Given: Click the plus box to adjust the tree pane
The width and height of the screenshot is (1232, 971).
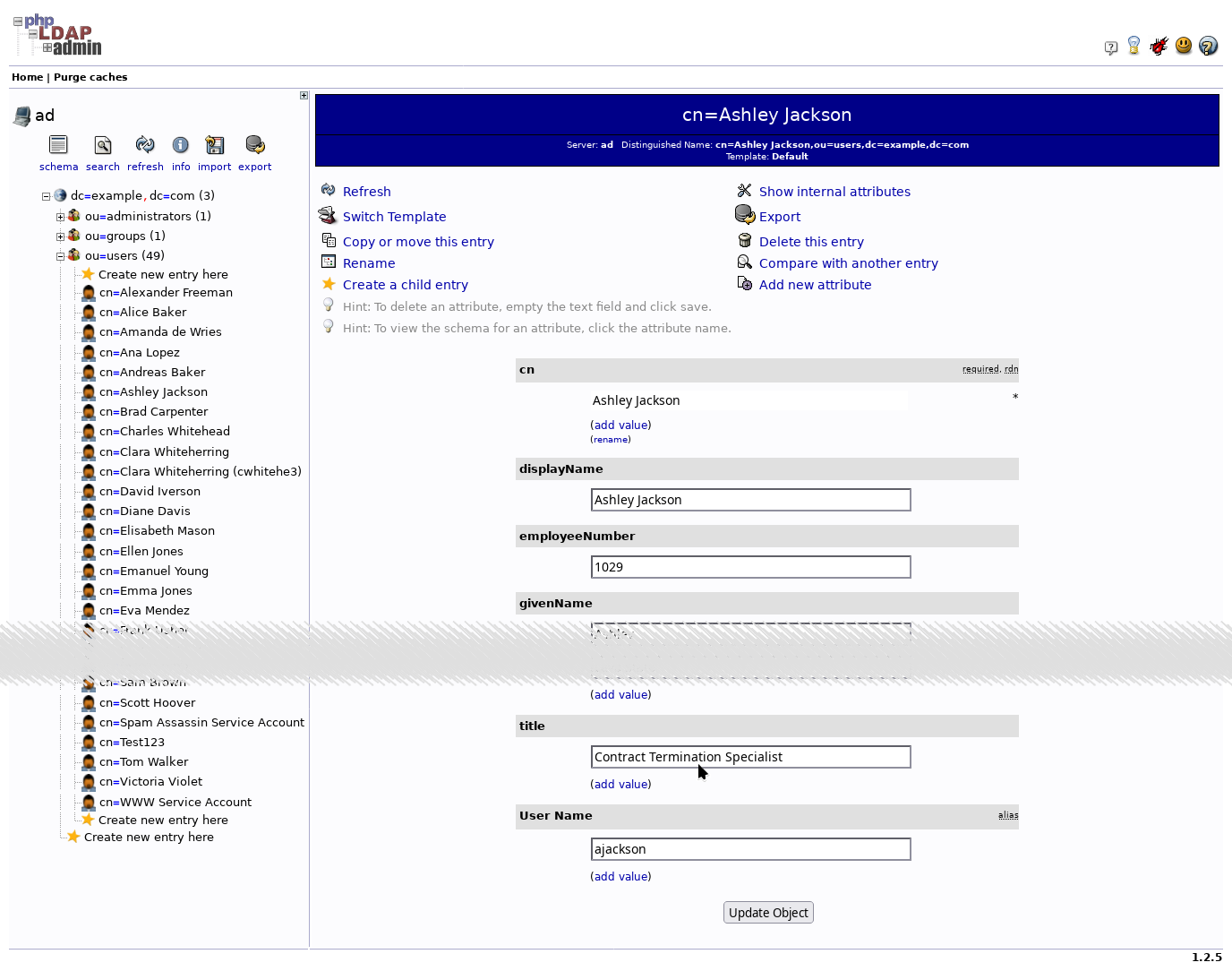Looking at the screenshot, I should (303, 94).
